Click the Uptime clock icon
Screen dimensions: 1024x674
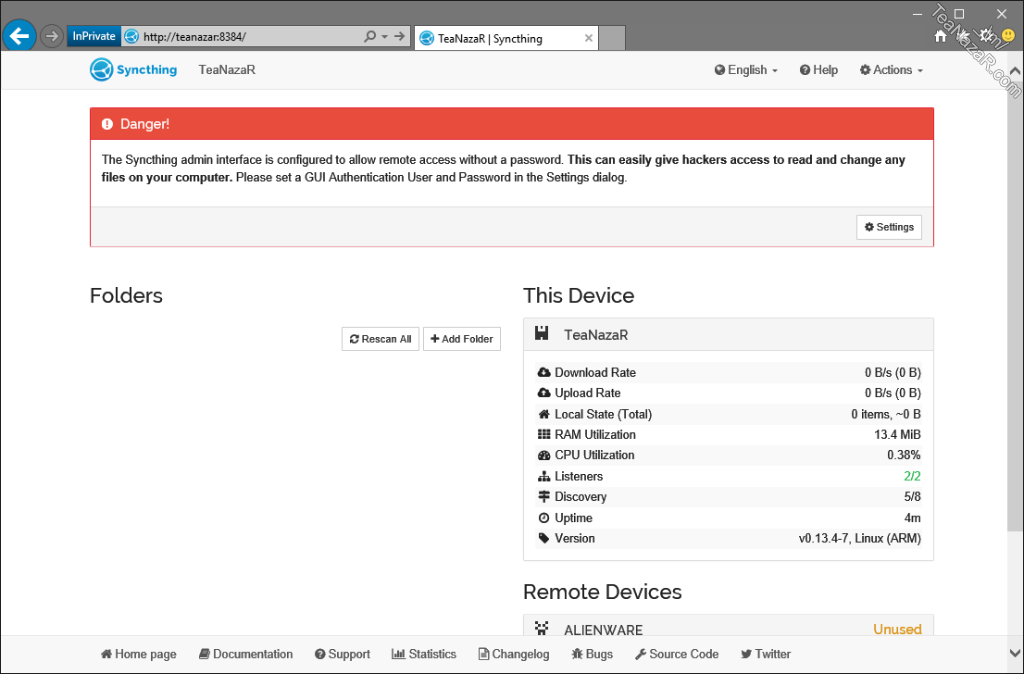(x=543, y=518)
